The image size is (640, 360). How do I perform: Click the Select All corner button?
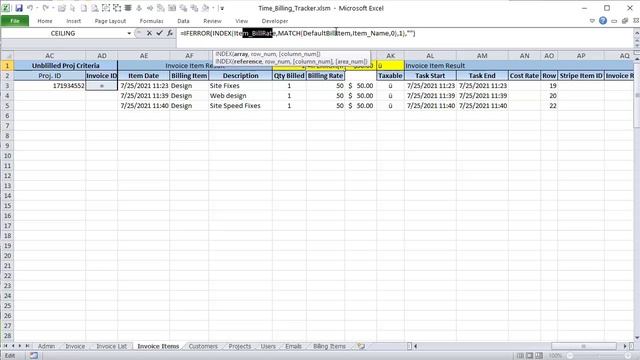pos(7,56)
